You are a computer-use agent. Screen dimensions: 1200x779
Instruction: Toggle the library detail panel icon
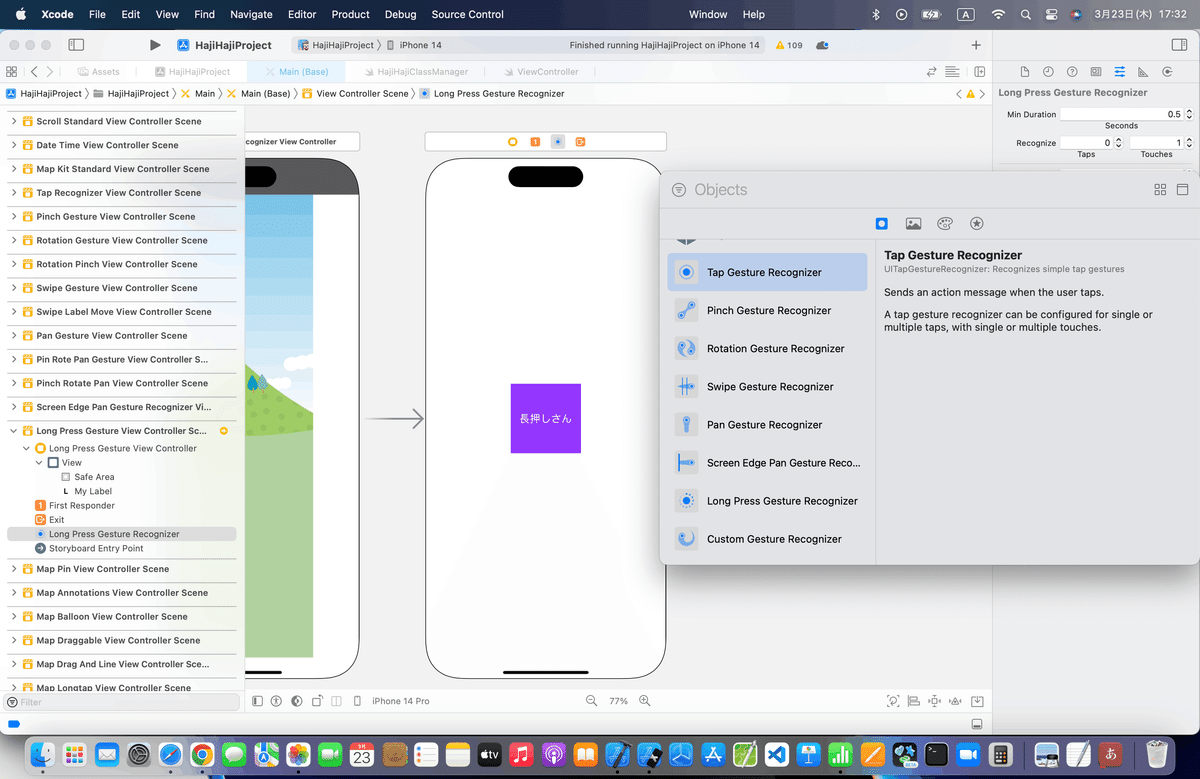[x=1182, y=190]
